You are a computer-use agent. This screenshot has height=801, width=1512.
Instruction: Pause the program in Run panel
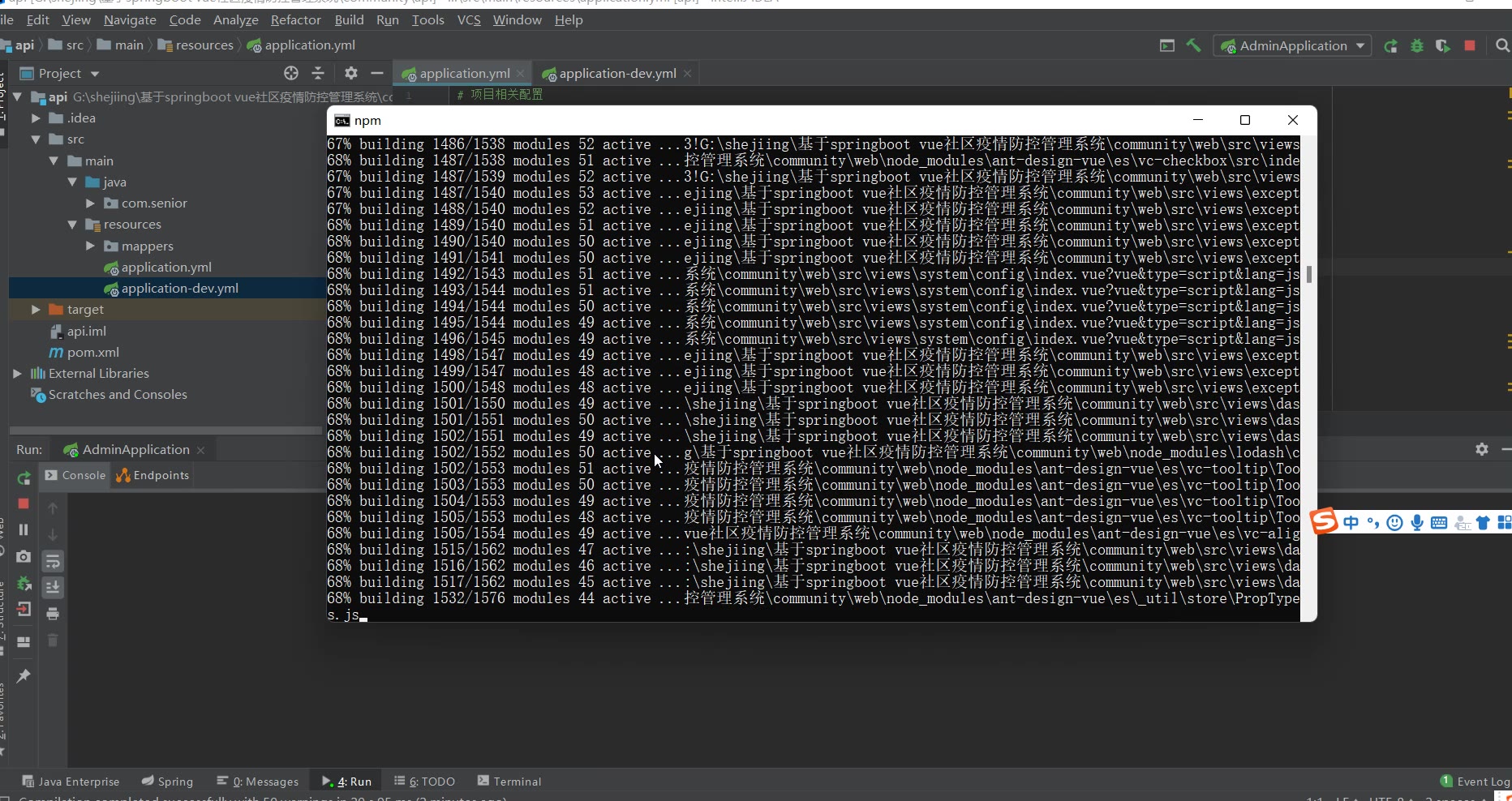click(24, 529)
